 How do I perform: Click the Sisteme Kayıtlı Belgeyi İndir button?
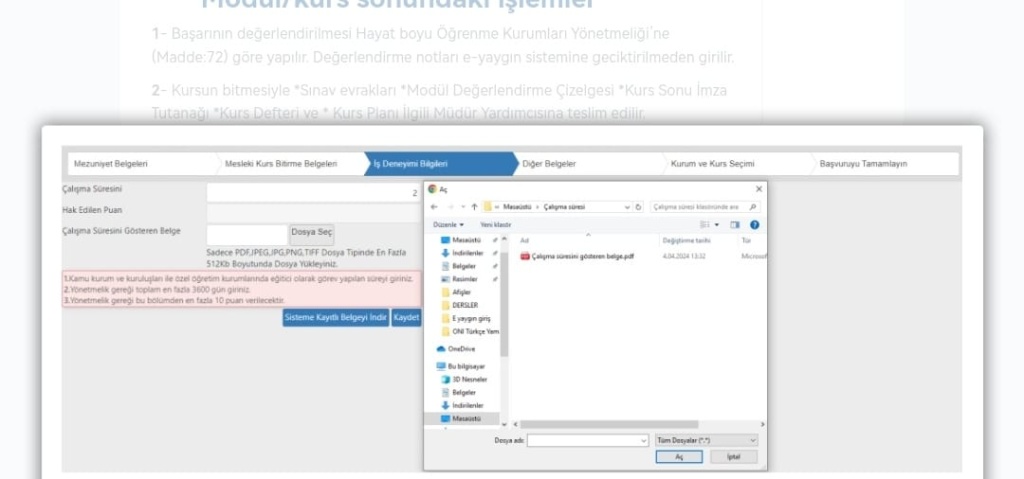click(335, 317)
